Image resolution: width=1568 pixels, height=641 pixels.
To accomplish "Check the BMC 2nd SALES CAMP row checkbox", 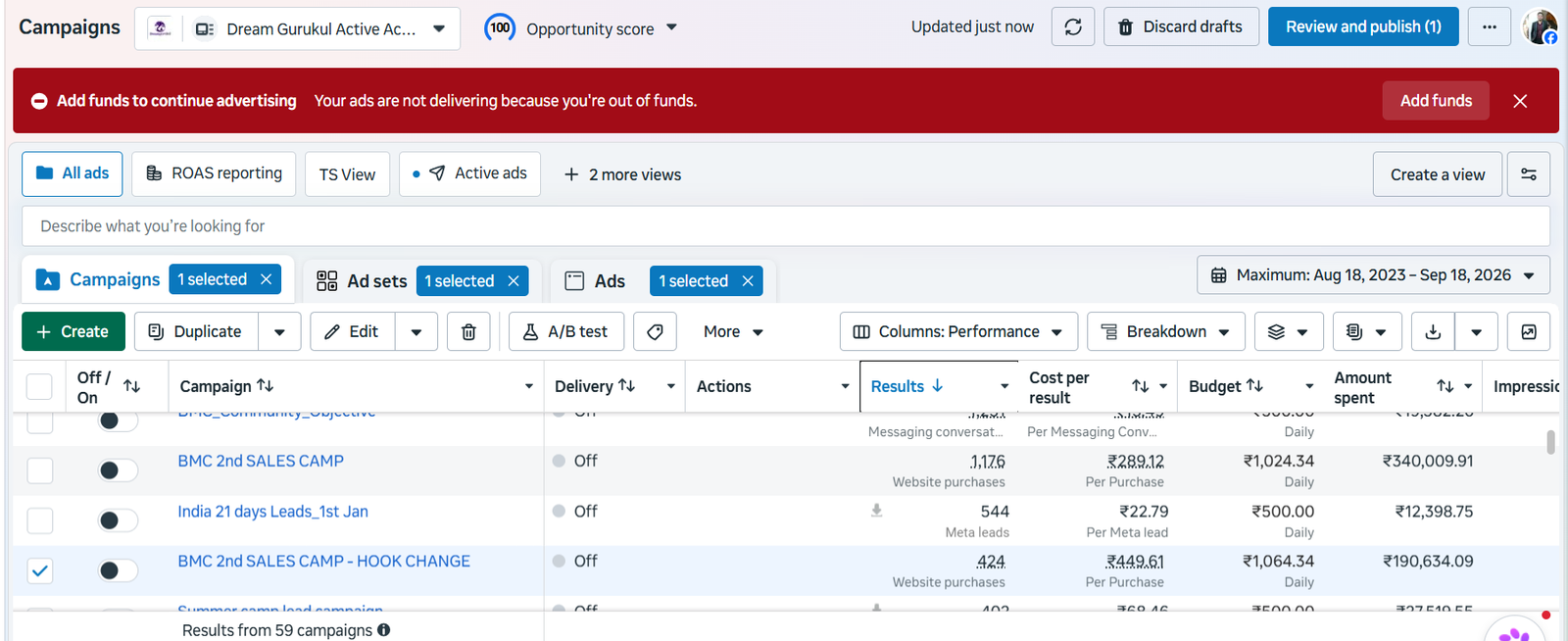I will tap(40, 470).
